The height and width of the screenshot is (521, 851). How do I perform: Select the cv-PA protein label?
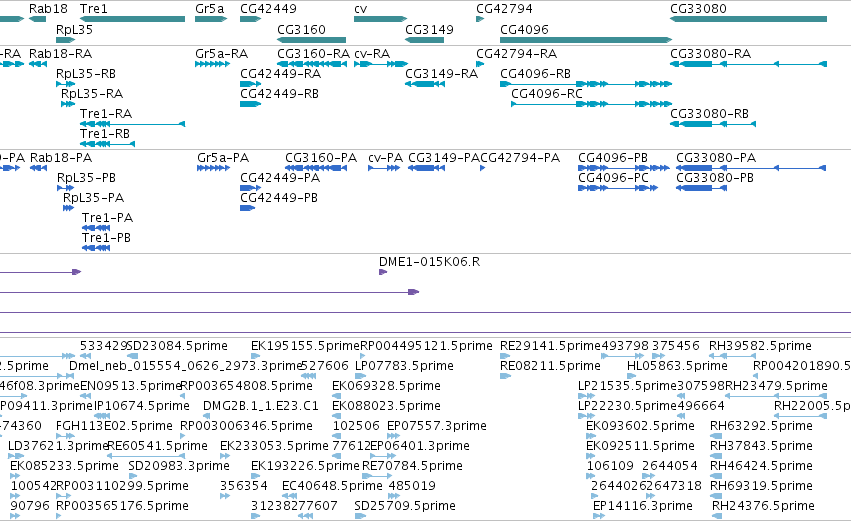click(x=385, y=158)
